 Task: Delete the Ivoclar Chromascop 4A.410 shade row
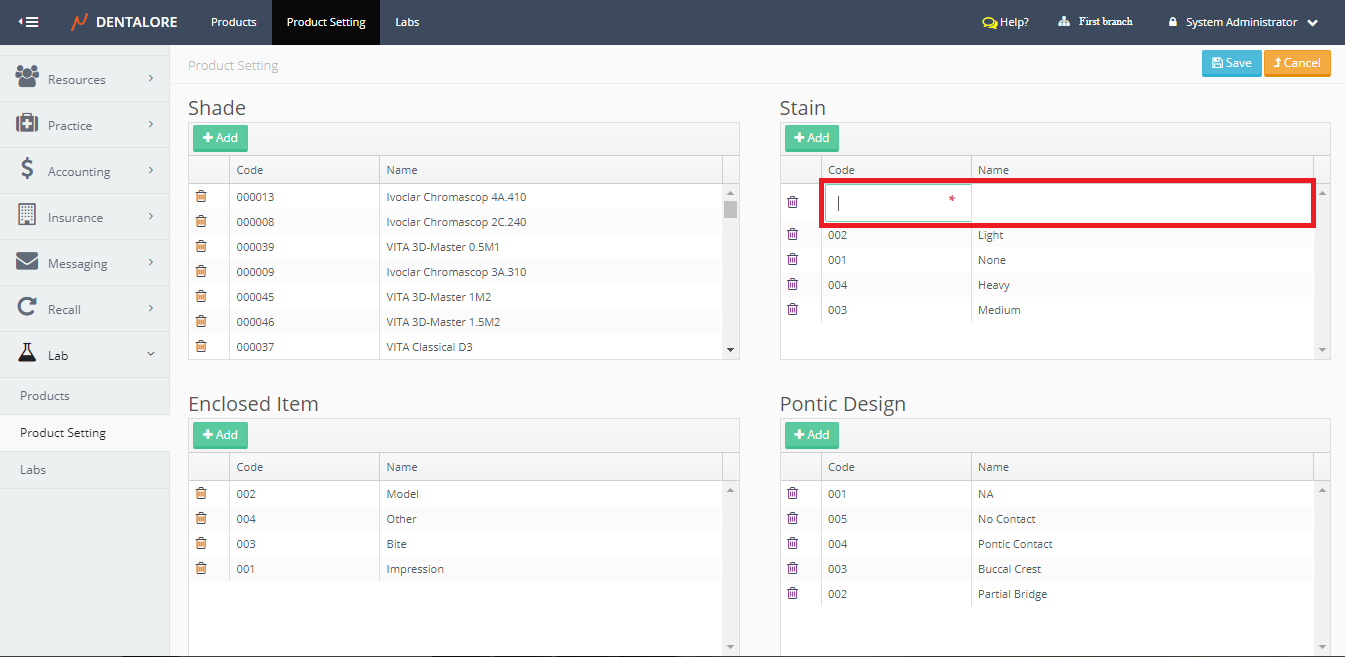tap(201, 197)
